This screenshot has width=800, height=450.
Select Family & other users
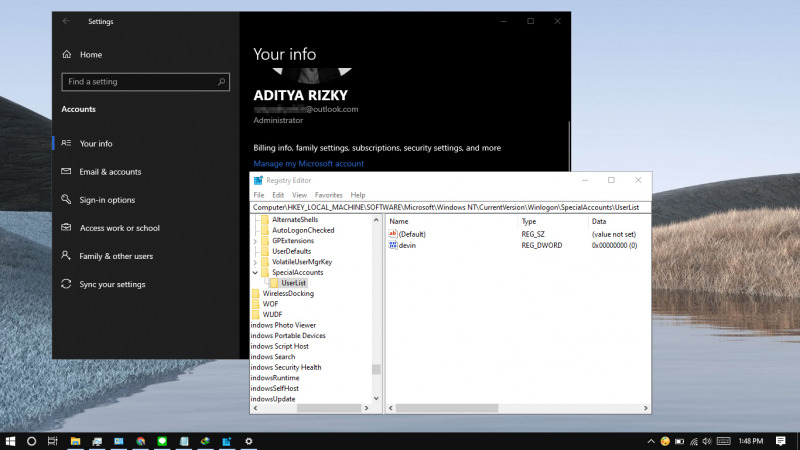pyautogui.click(x=116, y=256)
